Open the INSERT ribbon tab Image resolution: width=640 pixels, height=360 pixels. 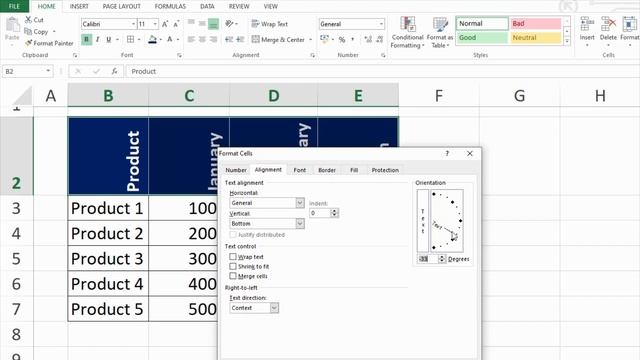point(79,6)
